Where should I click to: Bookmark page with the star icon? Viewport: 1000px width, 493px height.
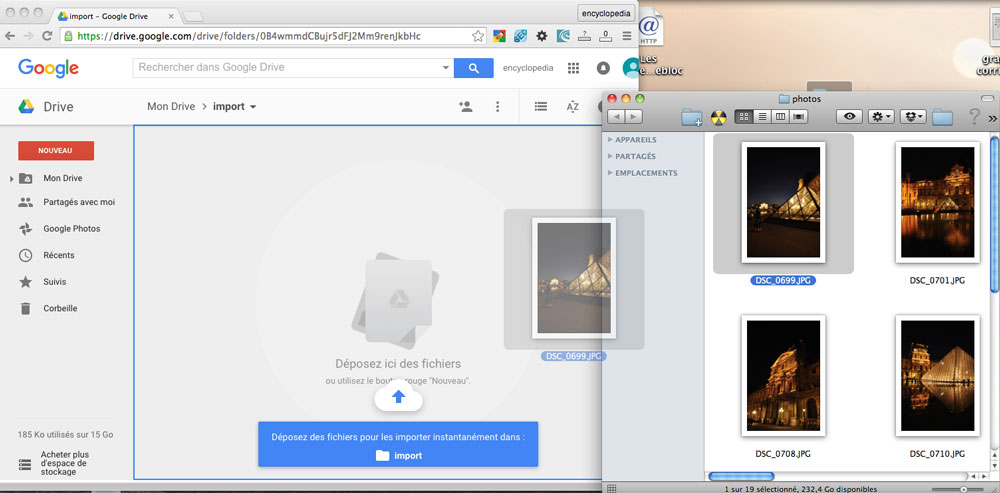(x=478, y=36)
